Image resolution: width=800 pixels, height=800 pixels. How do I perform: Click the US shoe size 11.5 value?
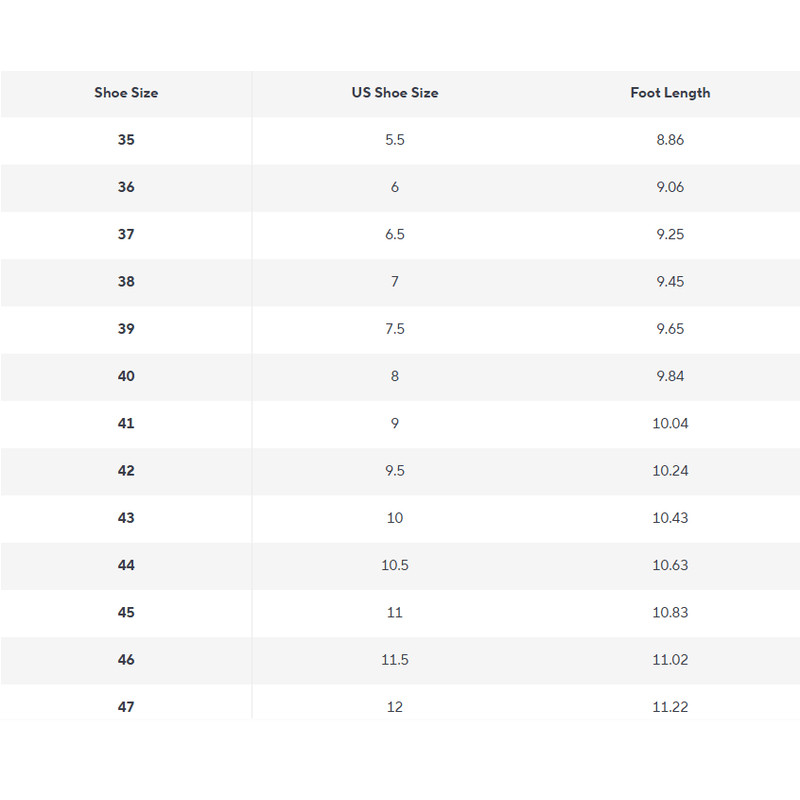coord(395,660)
